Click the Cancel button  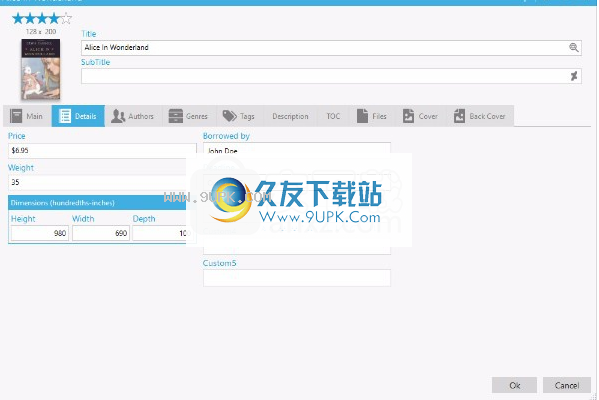[567, 385]
